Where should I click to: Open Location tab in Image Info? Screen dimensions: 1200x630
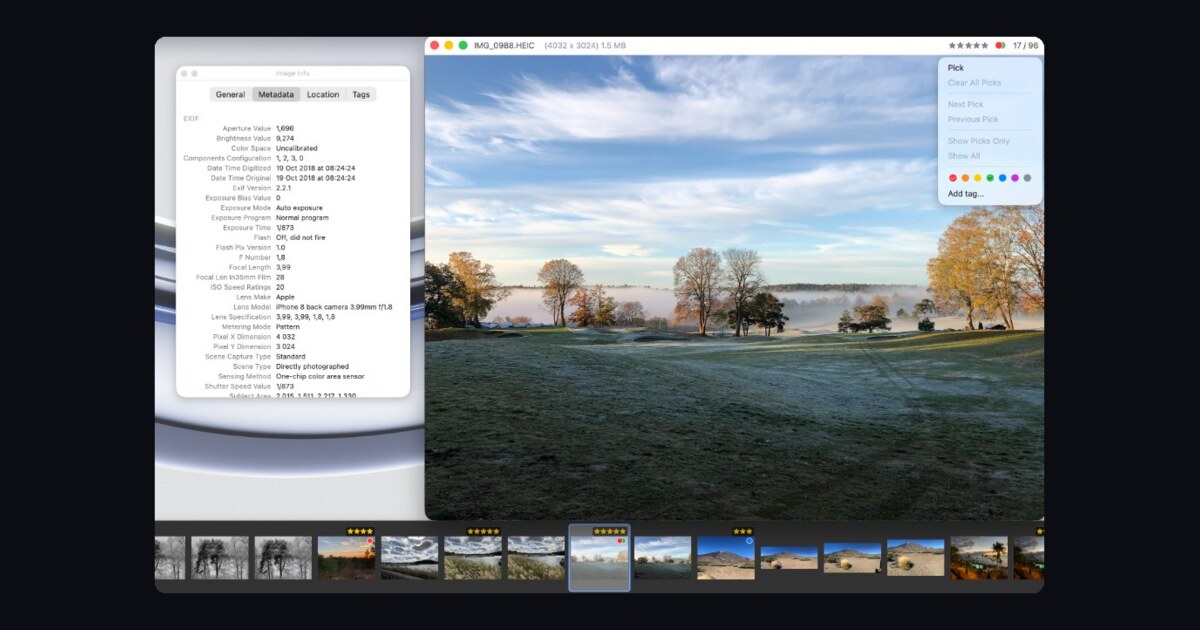[323, 95]
